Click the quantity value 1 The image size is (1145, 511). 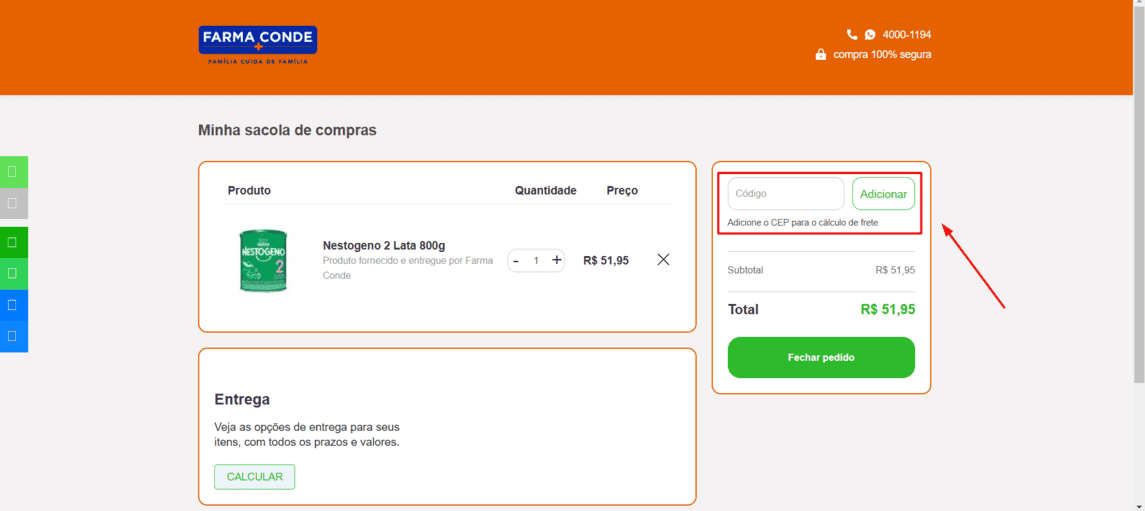536,261
